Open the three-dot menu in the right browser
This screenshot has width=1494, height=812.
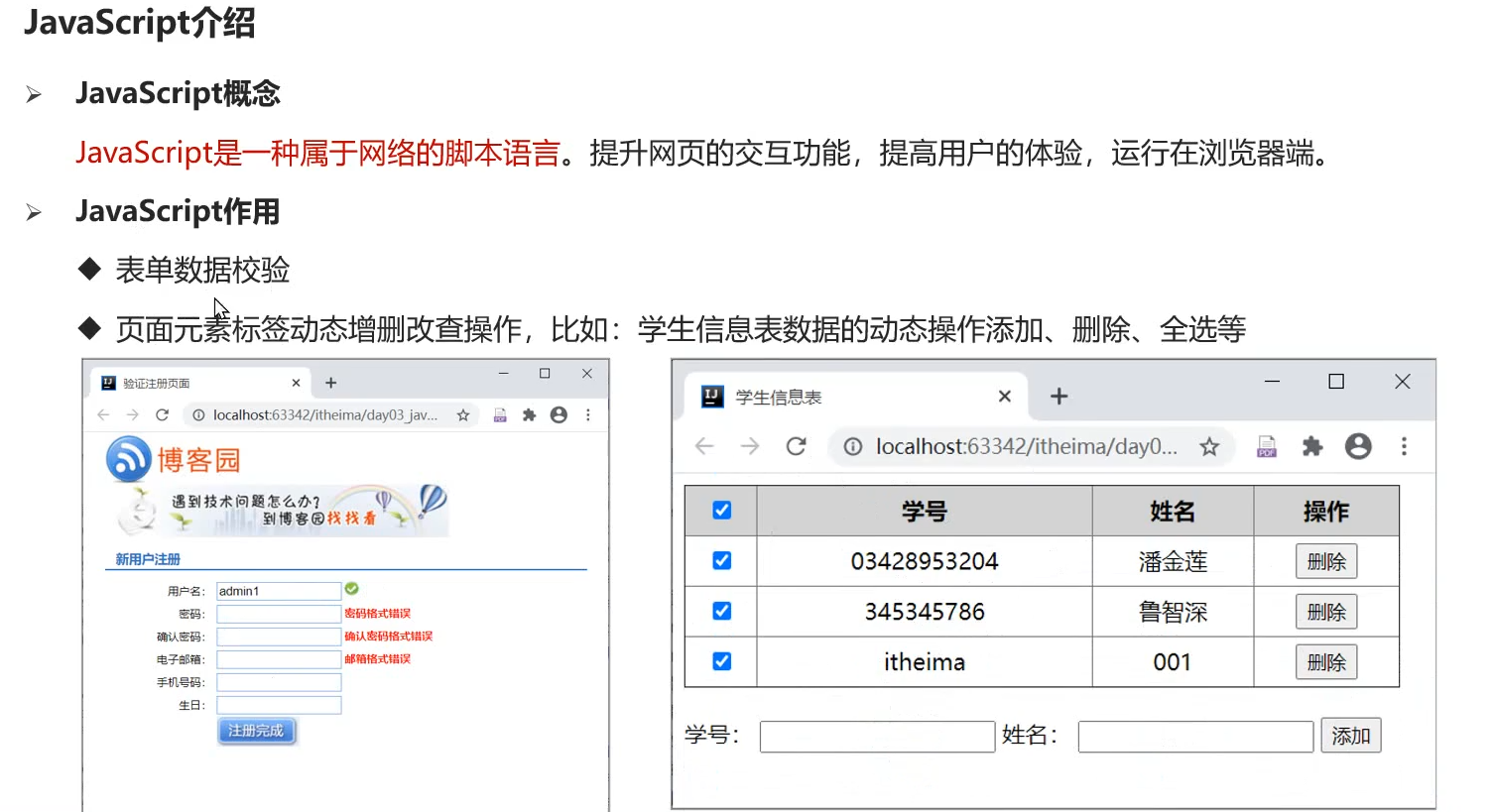pos(1405,446)
